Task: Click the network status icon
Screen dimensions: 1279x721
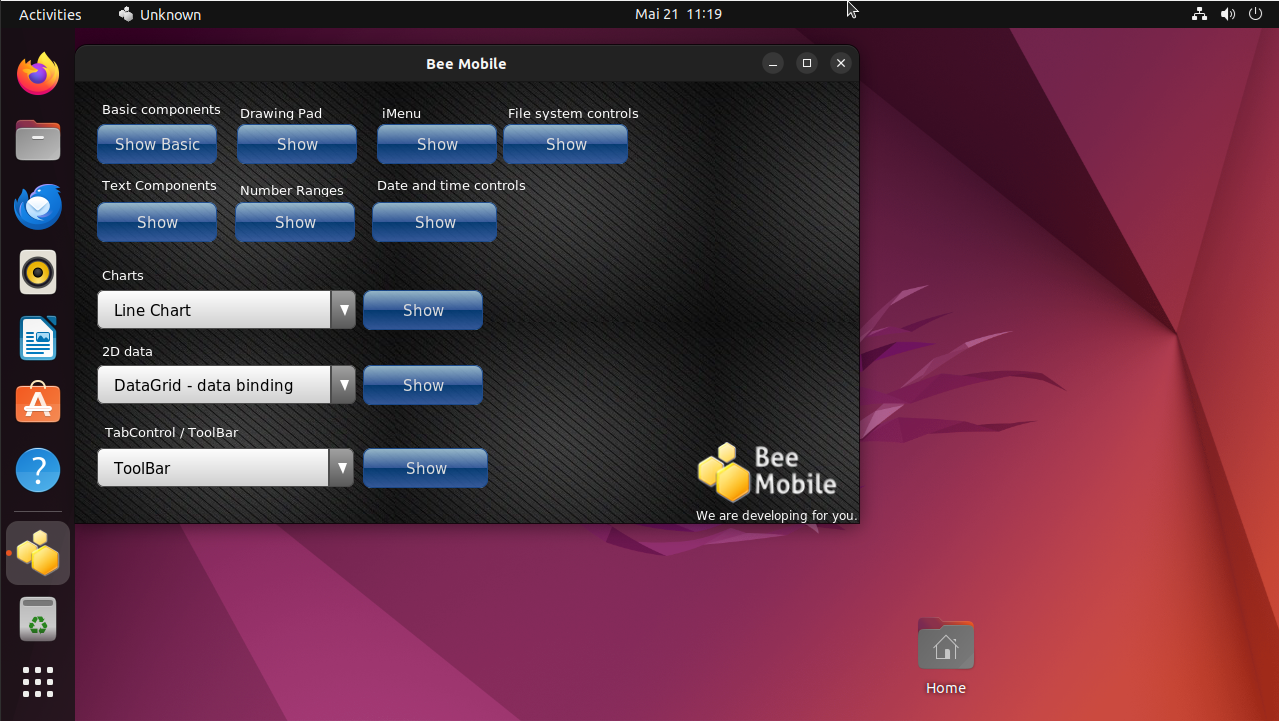Action: click(x=1199, y=14)
